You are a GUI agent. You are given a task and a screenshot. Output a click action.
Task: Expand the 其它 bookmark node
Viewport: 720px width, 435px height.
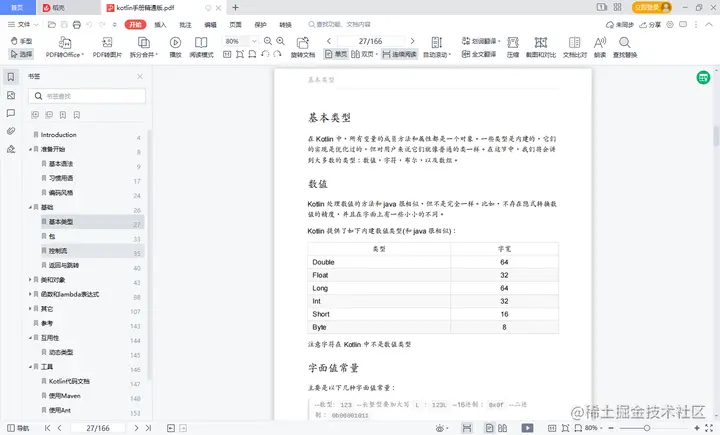coord(30,308)
